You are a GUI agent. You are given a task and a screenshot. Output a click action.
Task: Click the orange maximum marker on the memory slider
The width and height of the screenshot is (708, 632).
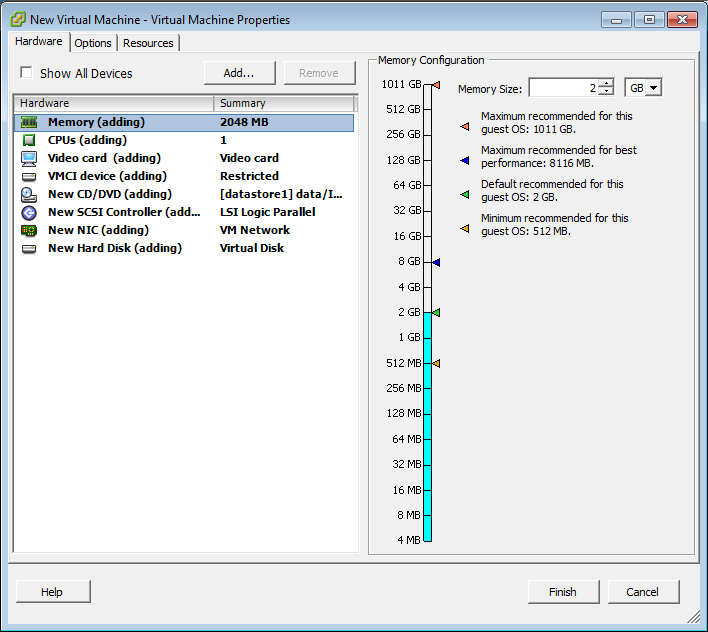point(436,85)
